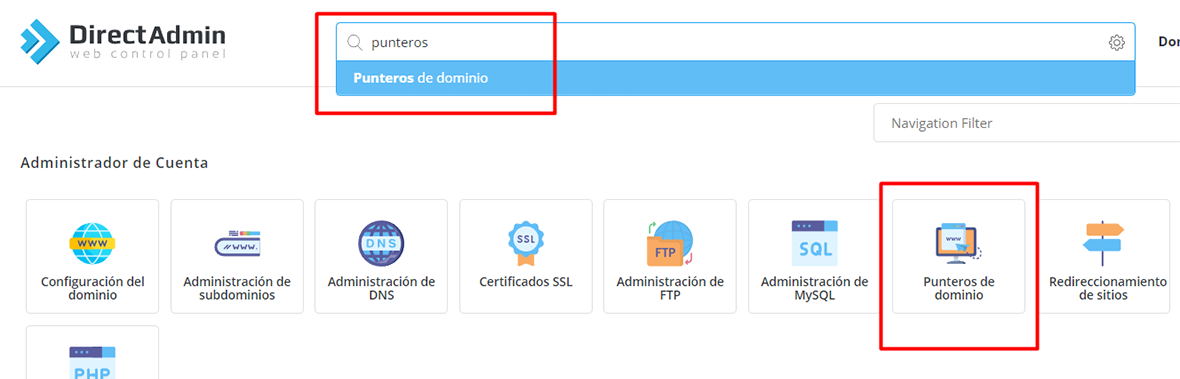Click 'Administración de subdominios' label
The width and height of the screenshot is (1180, 379).
pyautogui.click(x=237, y=289)
